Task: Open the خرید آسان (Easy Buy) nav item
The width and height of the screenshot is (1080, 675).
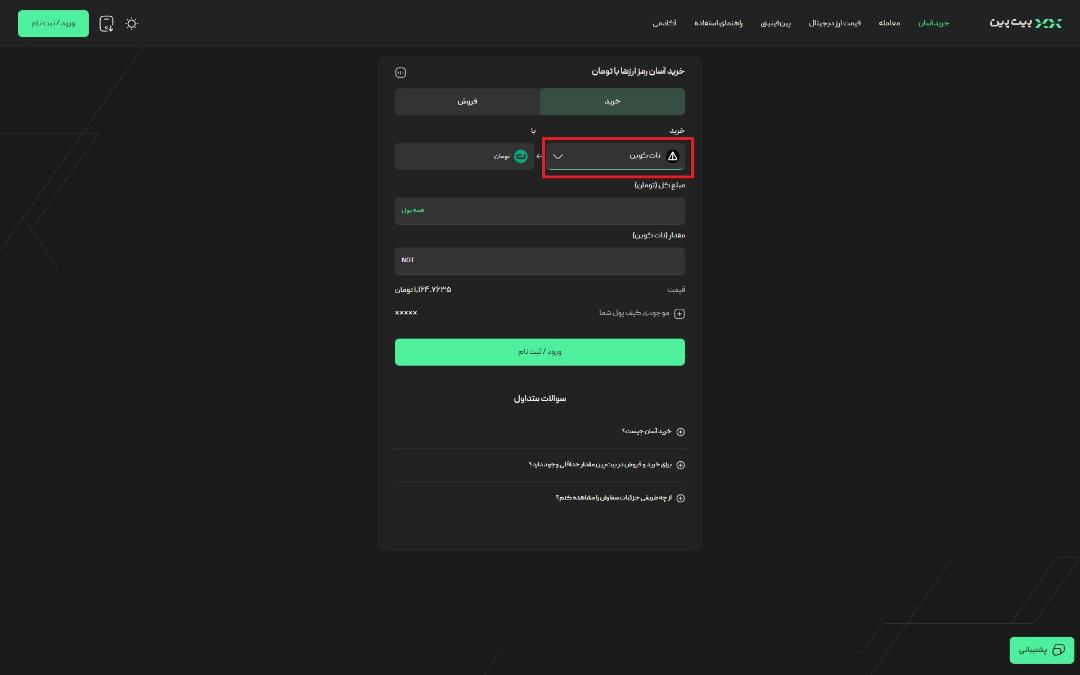Action: (x=933, y=23)
